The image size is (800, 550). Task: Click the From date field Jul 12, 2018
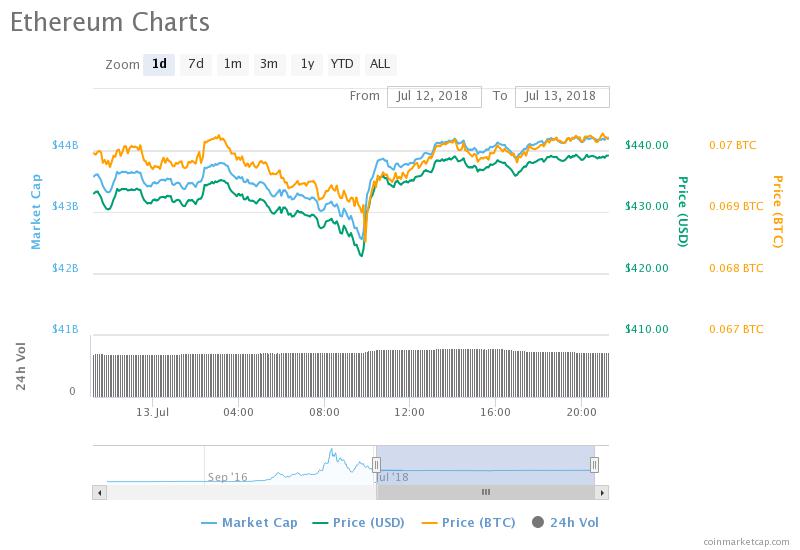point(434,96)
